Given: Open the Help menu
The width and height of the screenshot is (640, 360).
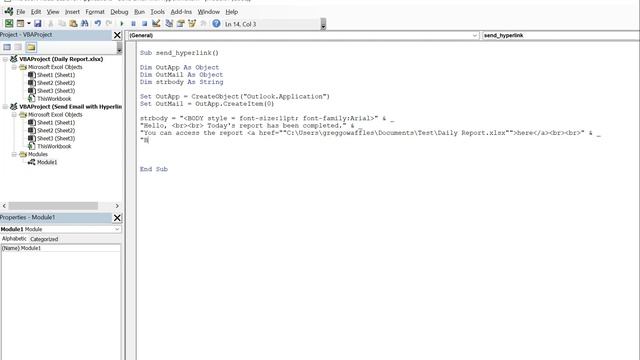Looking at the screenshot, I should coord(231,12).
